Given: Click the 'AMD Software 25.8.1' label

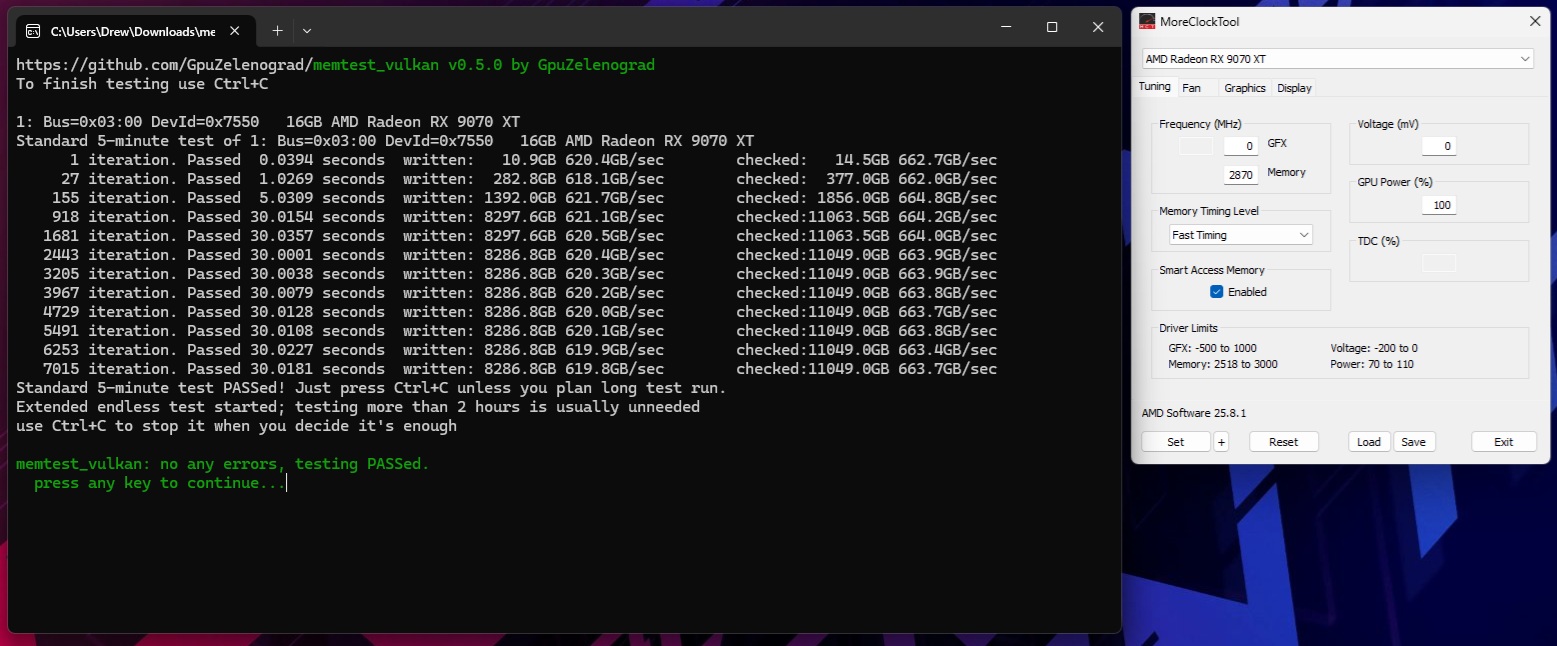Looking at the screenshot, I should pyautogui.click(x=1194, y=413).
